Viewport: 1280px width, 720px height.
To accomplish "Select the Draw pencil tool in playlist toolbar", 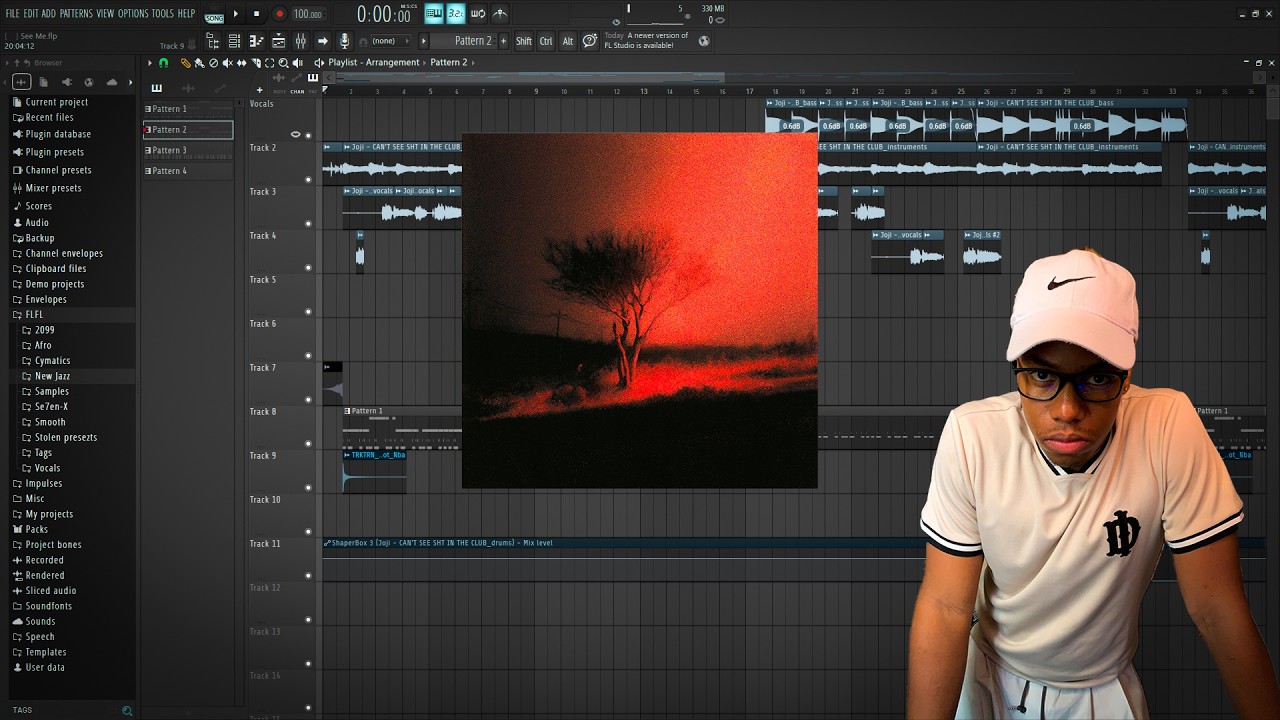I will (186, 63).
